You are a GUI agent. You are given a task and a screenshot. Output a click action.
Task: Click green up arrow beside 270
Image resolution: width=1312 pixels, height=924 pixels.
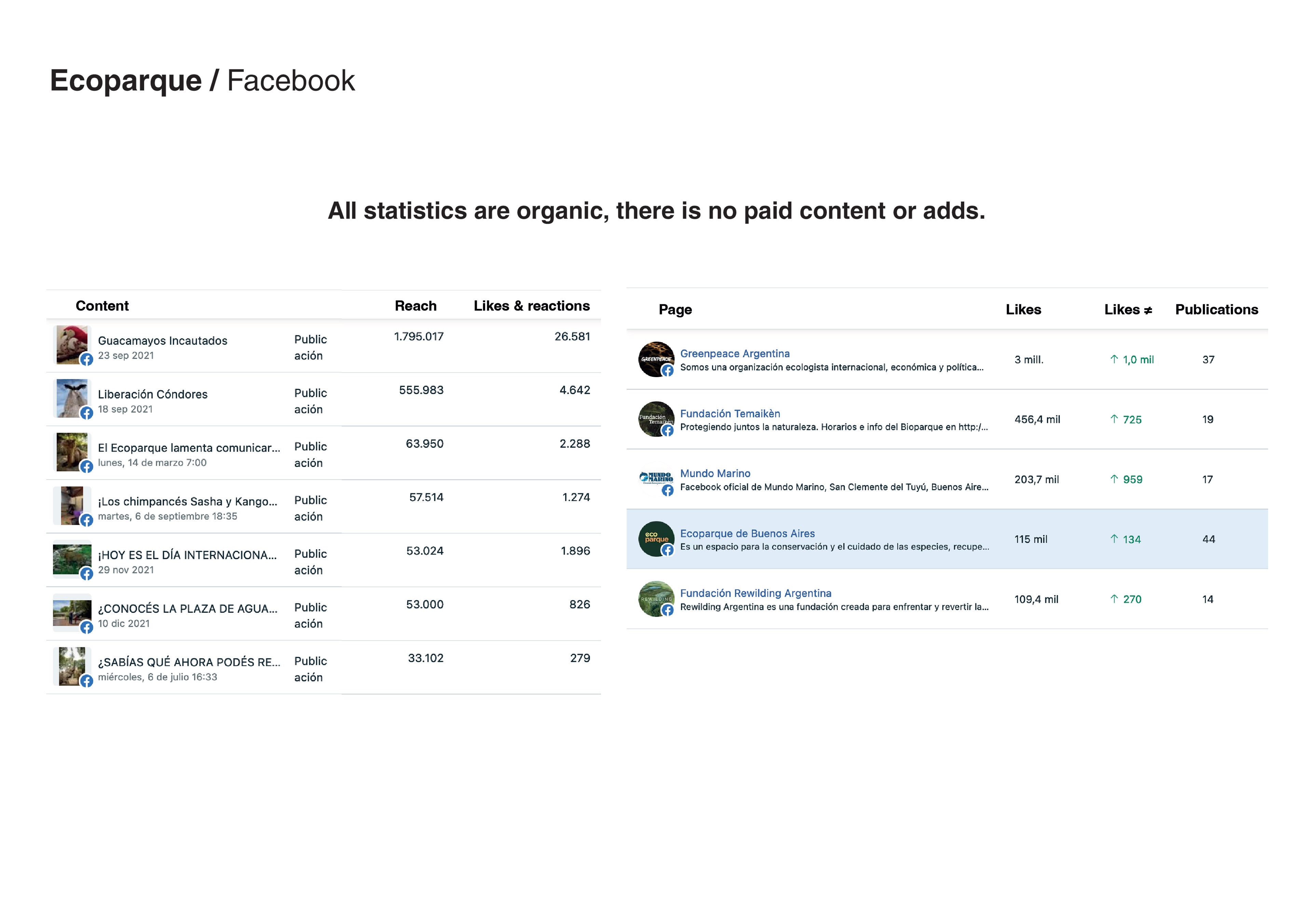tap(1114, 598)
